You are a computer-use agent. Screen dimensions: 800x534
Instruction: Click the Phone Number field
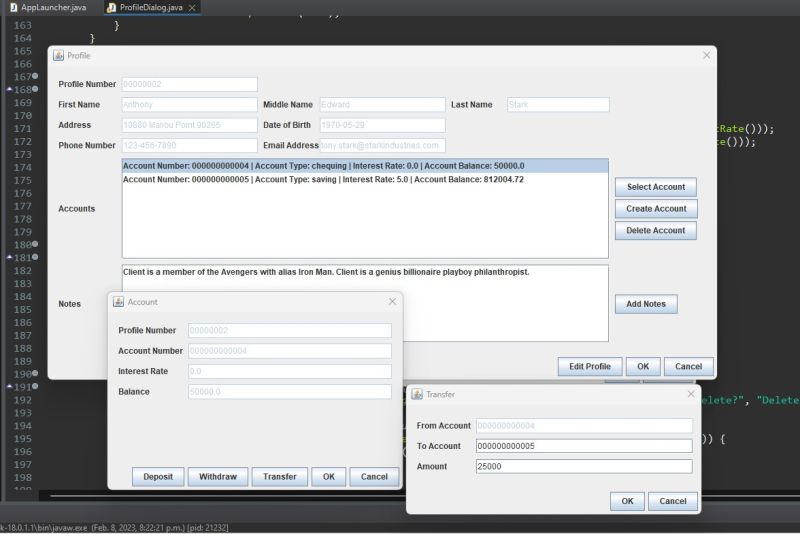(189, 145)
